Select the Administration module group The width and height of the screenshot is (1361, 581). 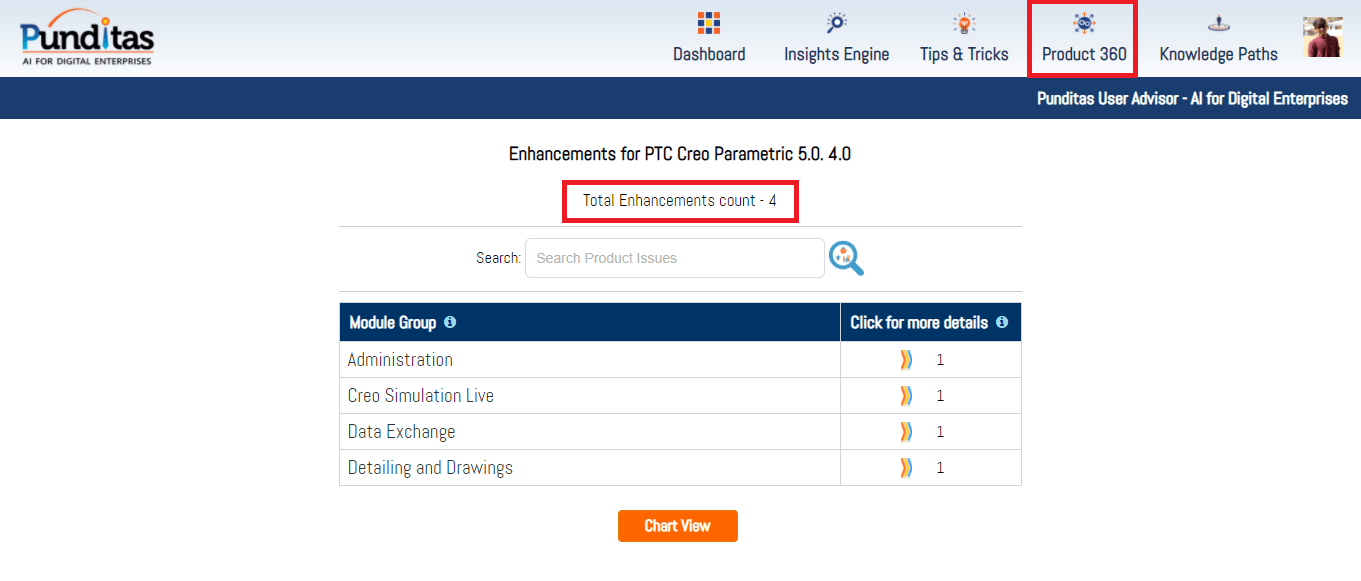click(400, 360)
